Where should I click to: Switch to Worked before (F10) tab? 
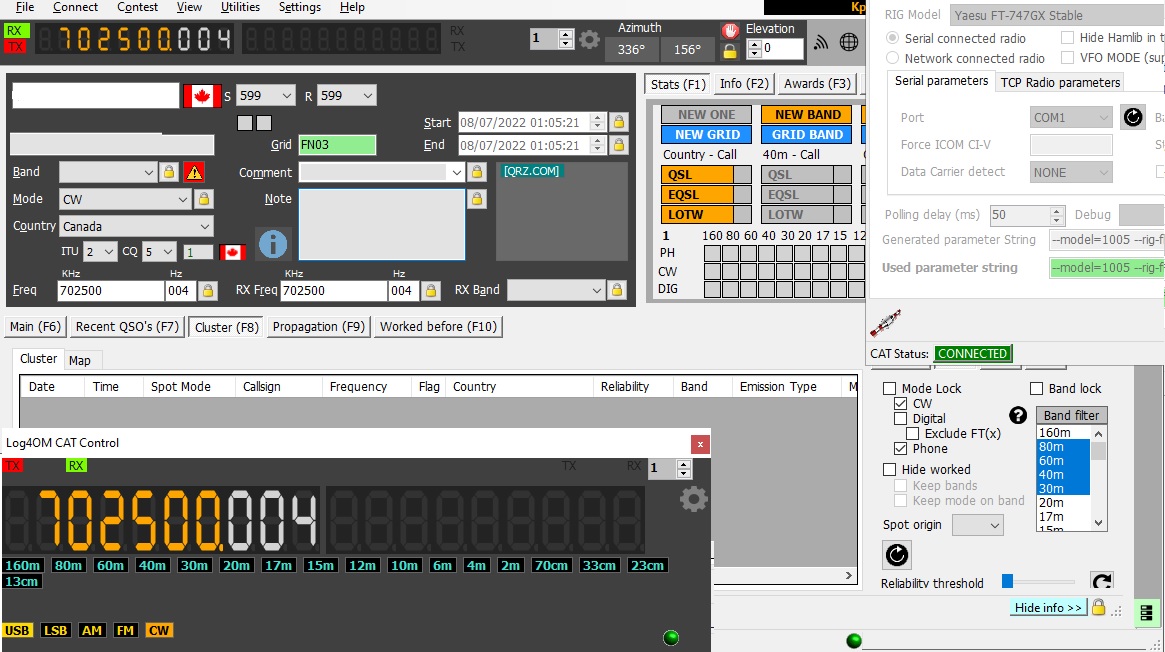(438, 327)
